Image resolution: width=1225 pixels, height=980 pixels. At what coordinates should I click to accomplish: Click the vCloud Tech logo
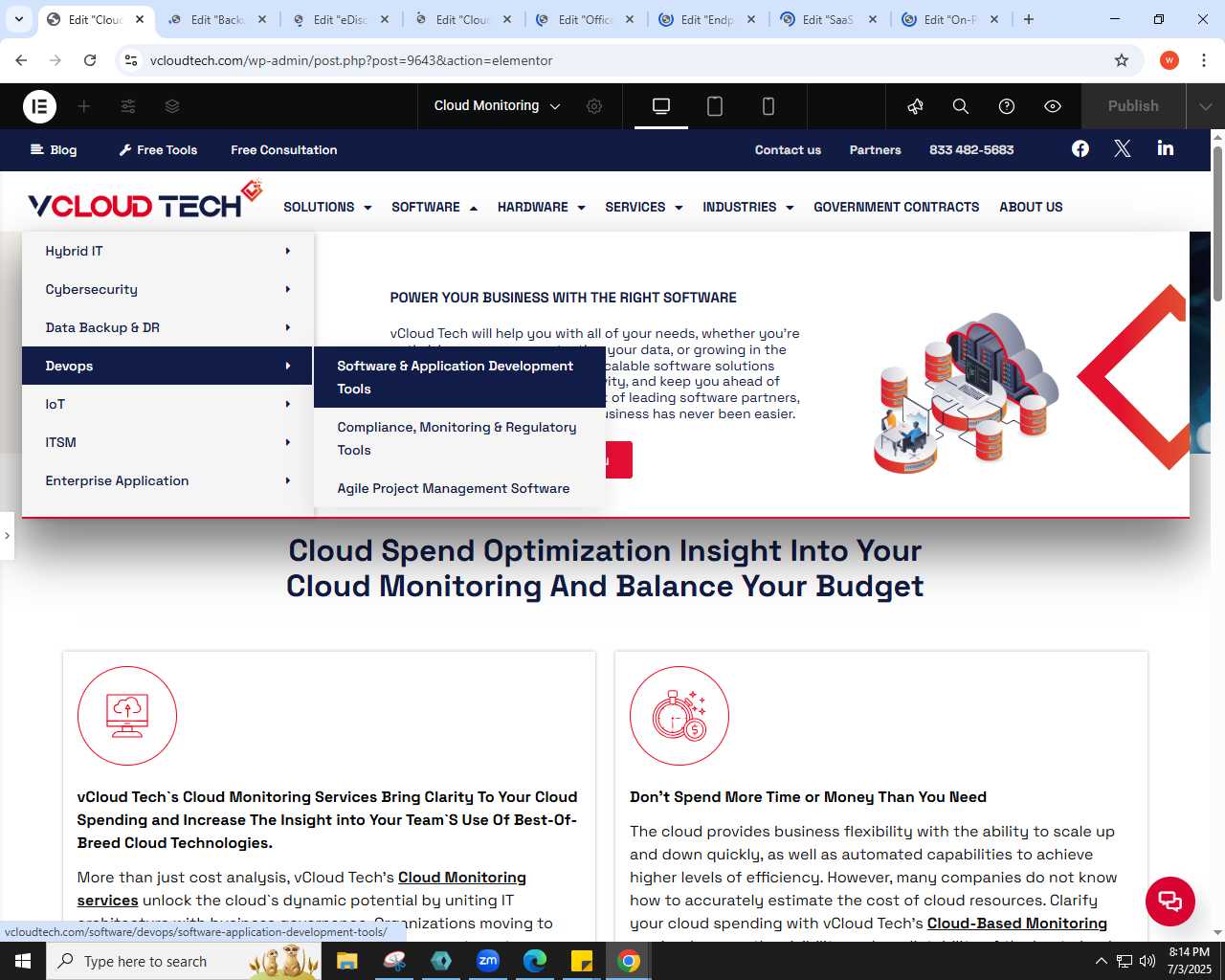144,200
